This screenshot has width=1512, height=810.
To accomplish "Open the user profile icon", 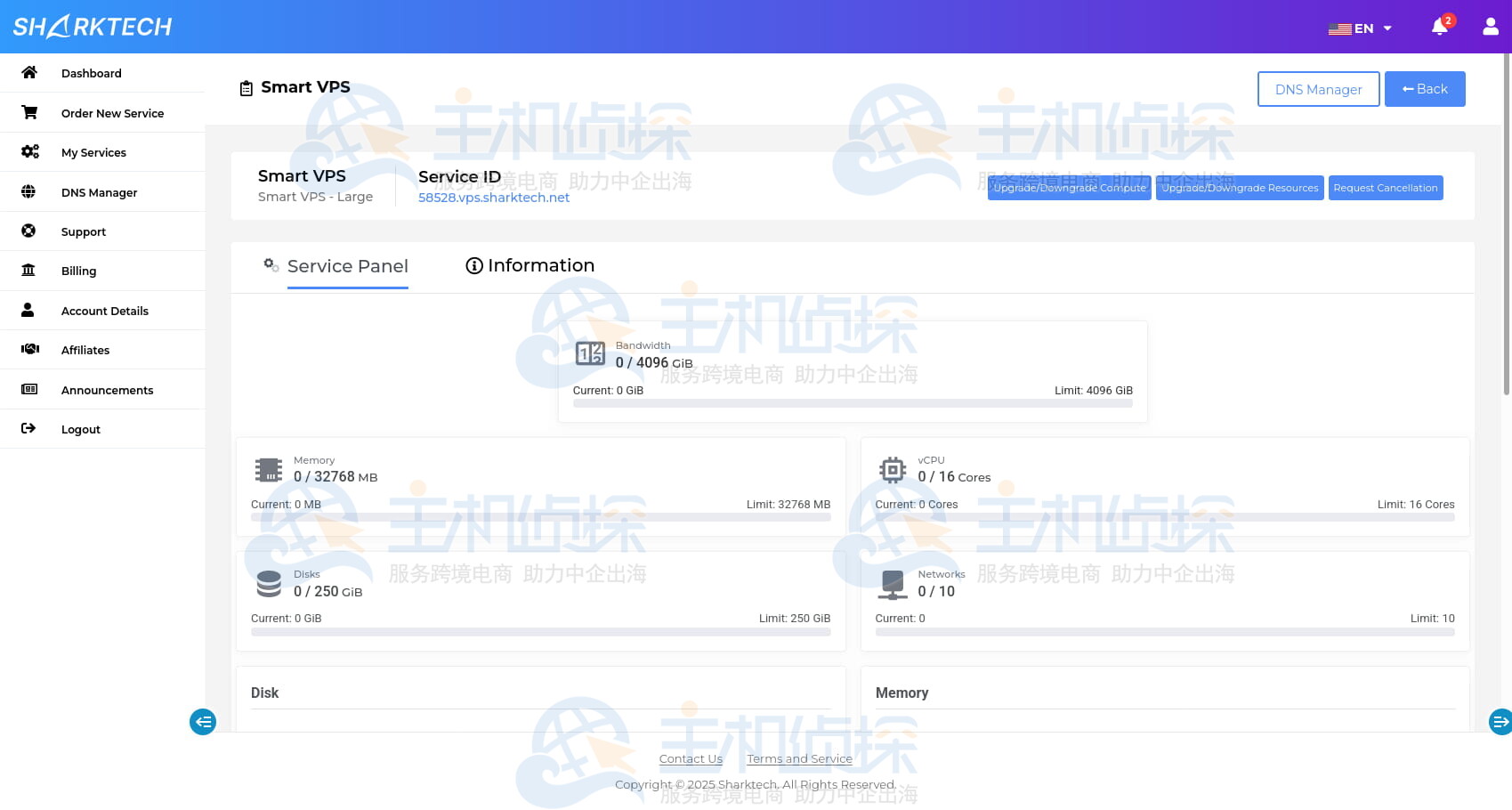I will point(1491,27).
